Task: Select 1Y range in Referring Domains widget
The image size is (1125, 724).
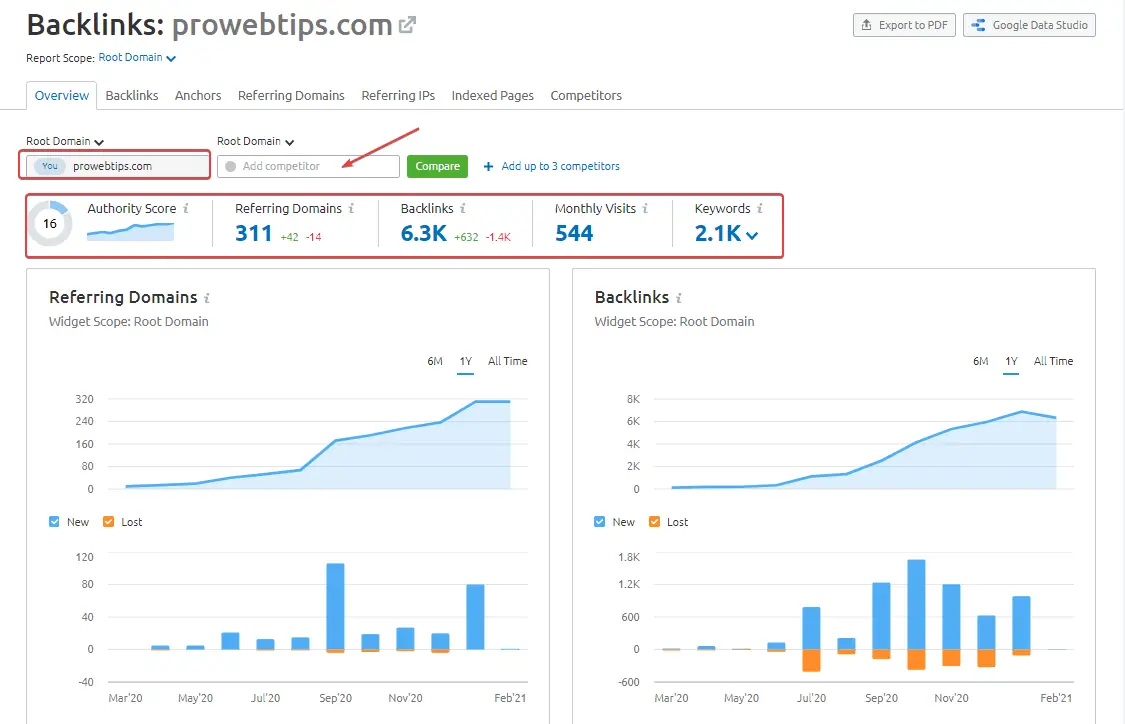Action: 466,361
